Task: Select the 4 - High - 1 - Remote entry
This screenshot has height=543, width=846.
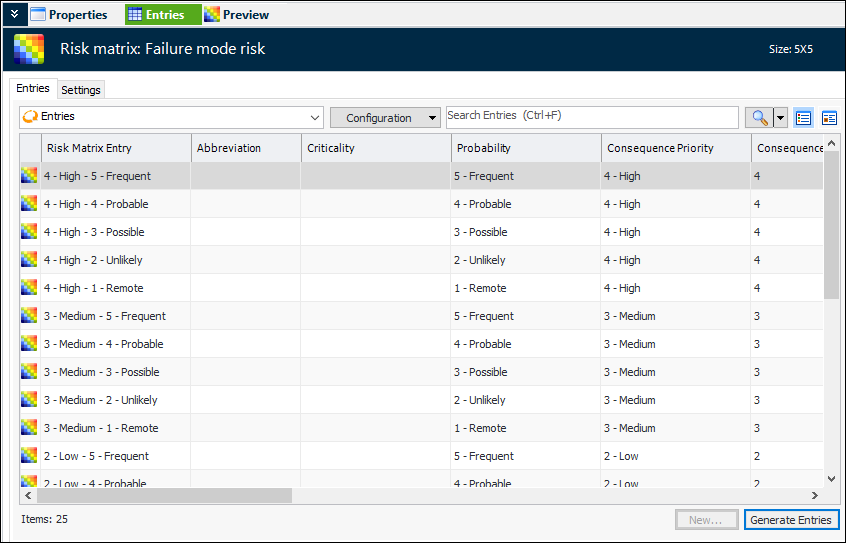Action: coord(93,288)
